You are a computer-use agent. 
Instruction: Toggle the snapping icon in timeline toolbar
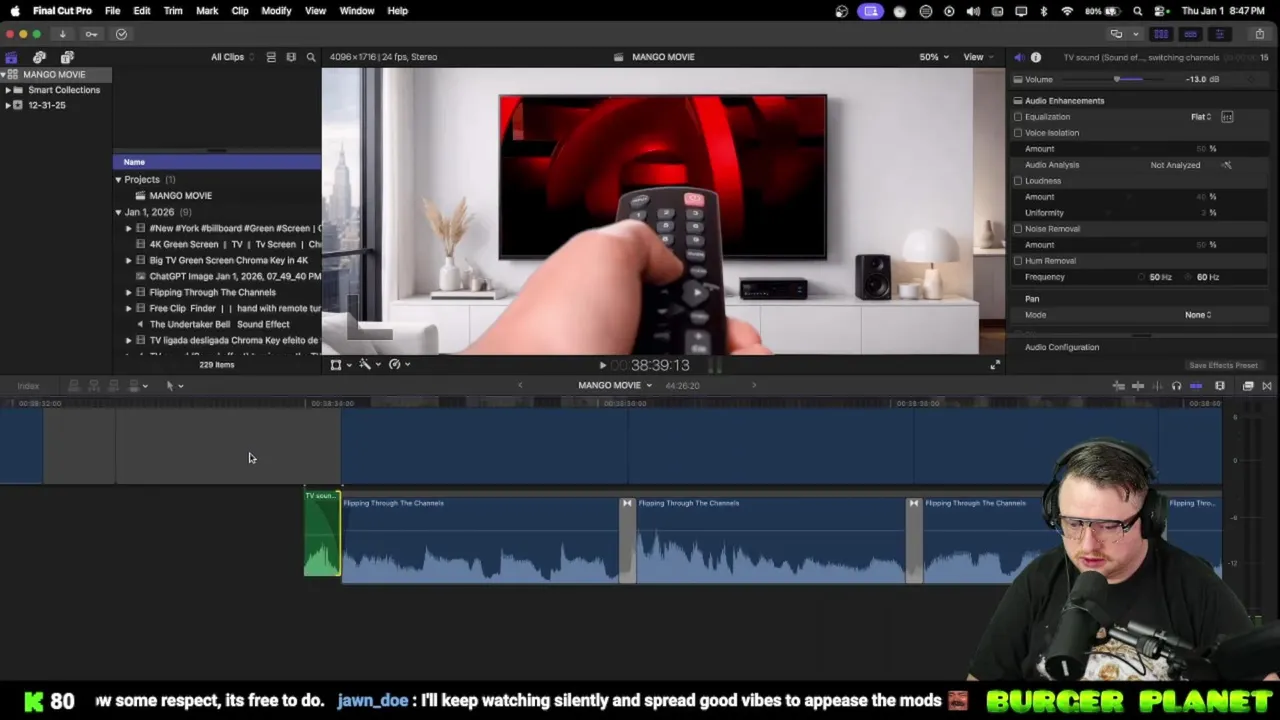pos(1196,386)
